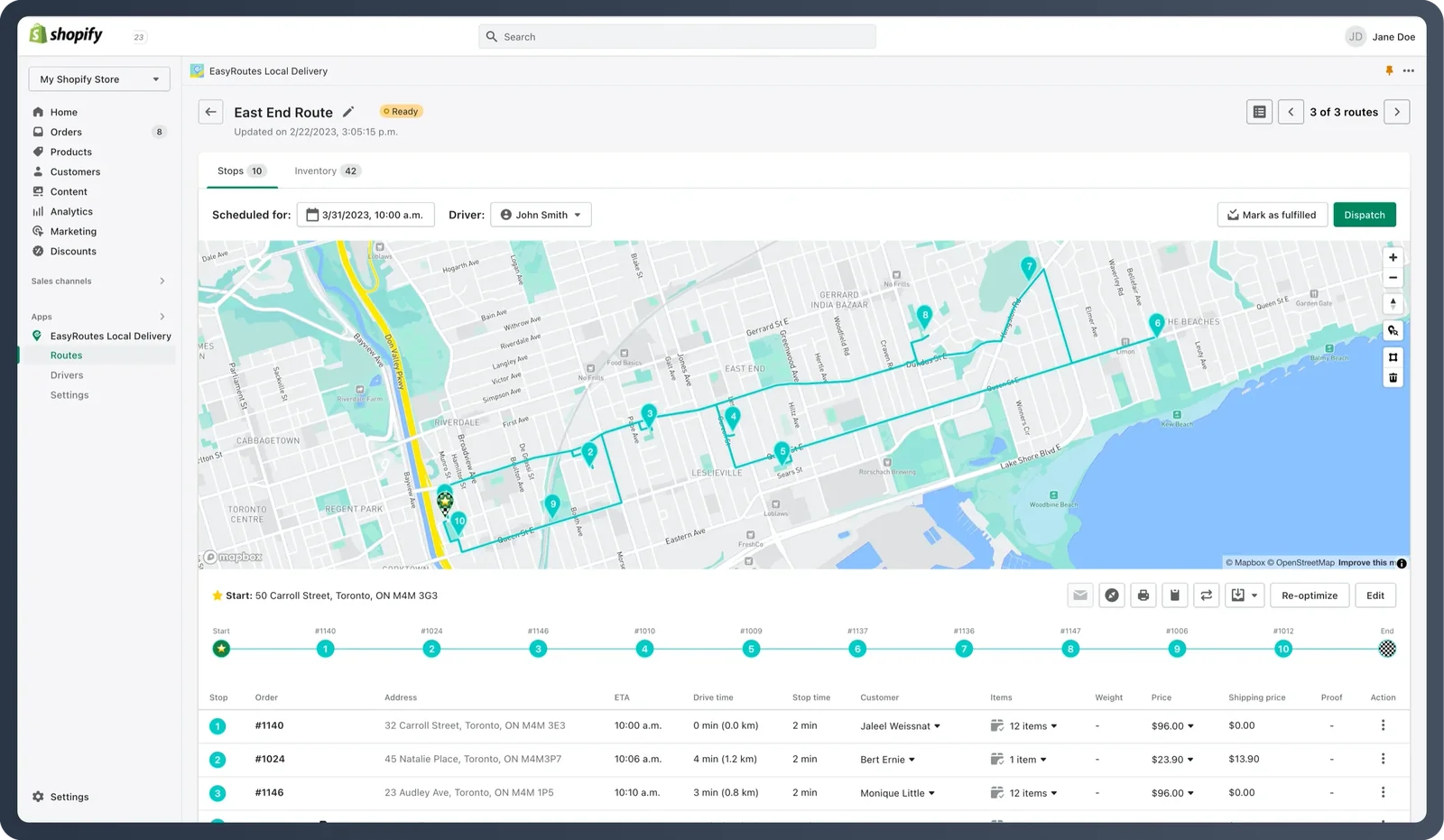
Task: Click the pin icon in app header
Action: pyautogui.click(x=1389, y=70)
